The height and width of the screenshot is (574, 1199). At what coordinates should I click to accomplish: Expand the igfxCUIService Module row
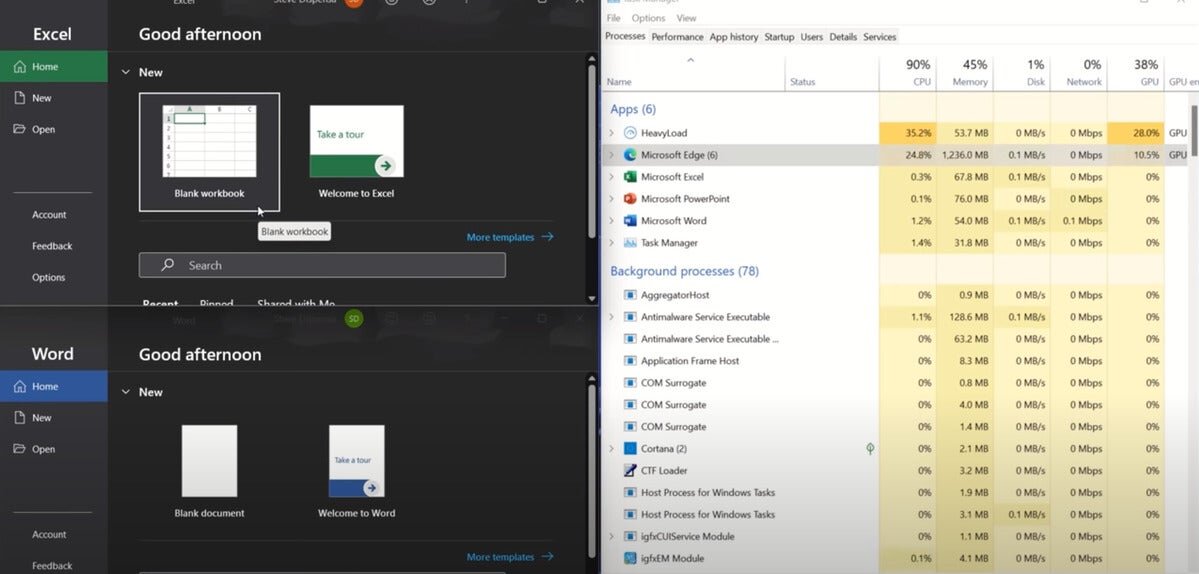pos(611,537)
